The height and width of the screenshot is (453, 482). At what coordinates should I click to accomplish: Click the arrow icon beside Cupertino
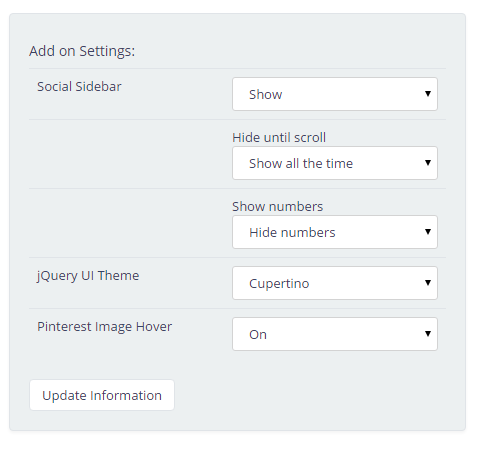[428, 283]
